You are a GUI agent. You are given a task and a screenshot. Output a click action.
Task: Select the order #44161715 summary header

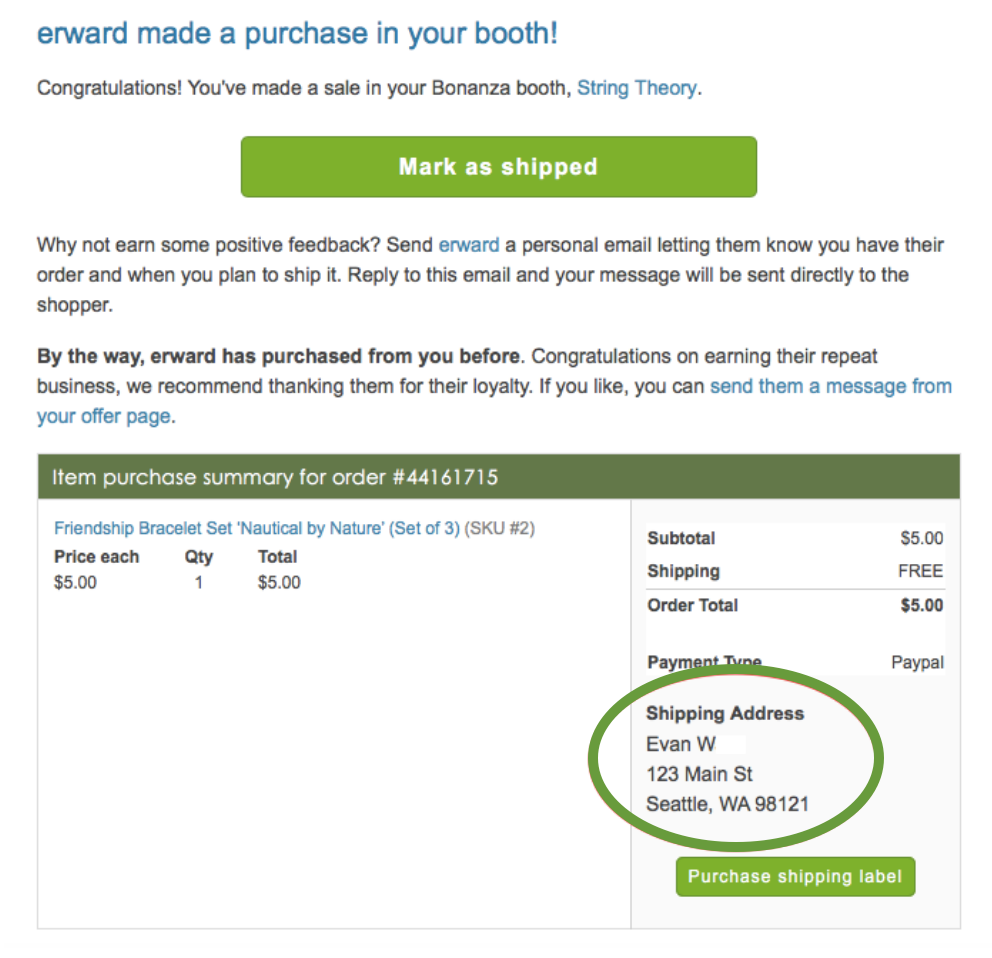(x=499, y=476)
